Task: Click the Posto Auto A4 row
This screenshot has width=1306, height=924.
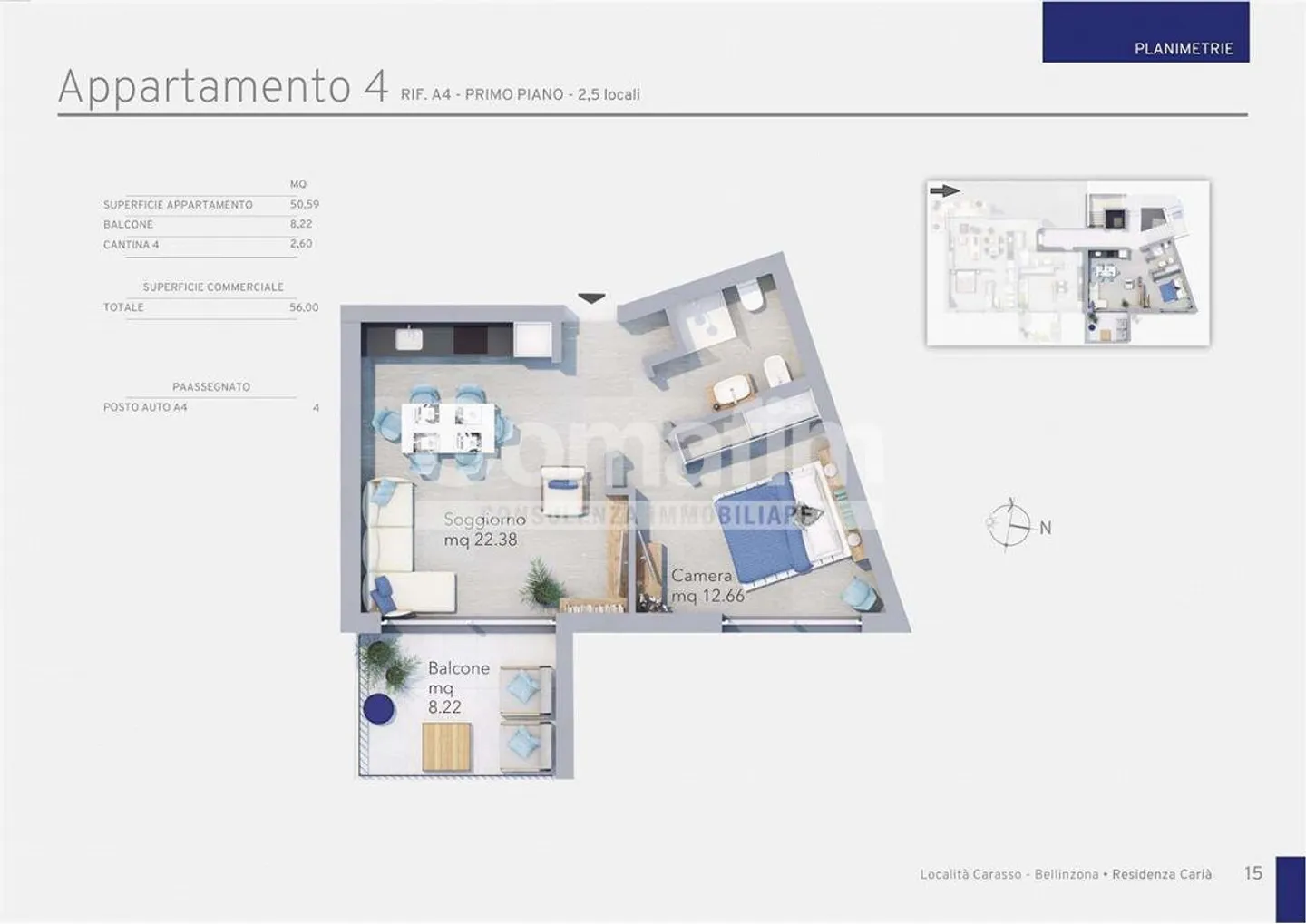Action: (x=210, y=408)
